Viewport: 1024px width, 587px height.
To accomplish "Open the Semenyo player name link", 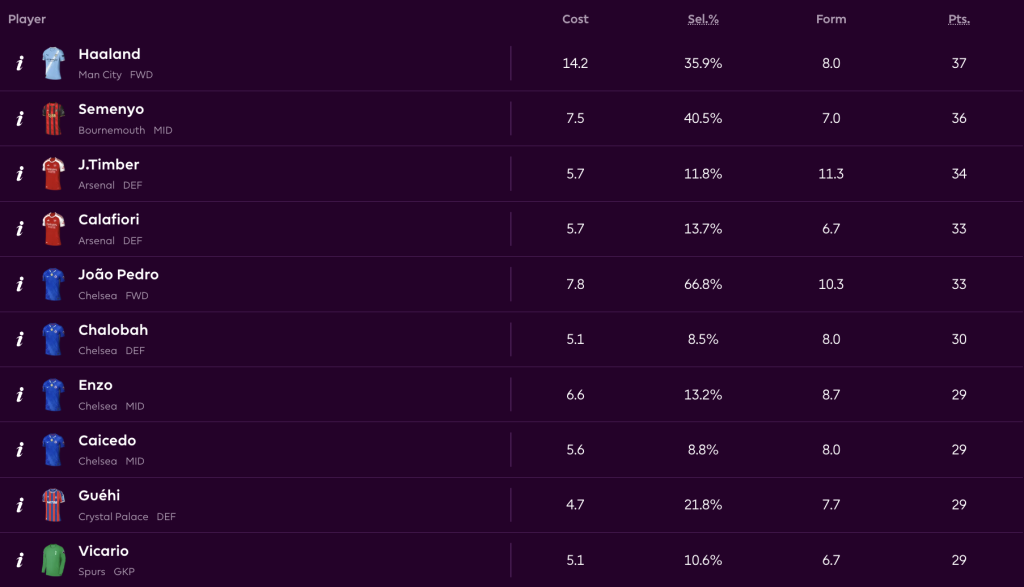I will pos(109,110).
